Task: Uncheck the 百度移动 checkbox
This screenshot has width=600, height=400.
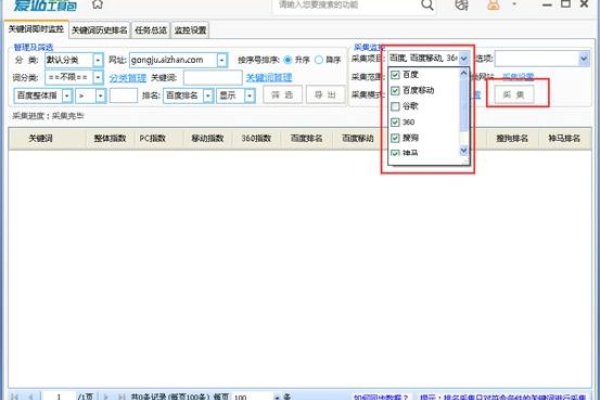Action: tap(395, 91)
